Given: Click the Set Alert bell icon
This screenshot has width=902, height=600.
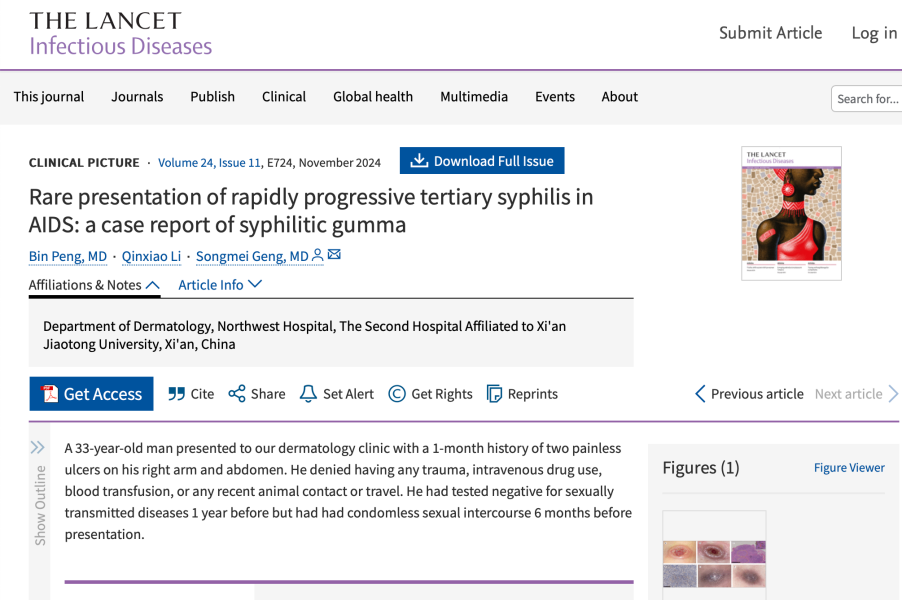Looking at the screenshot, I should (308, 394).
